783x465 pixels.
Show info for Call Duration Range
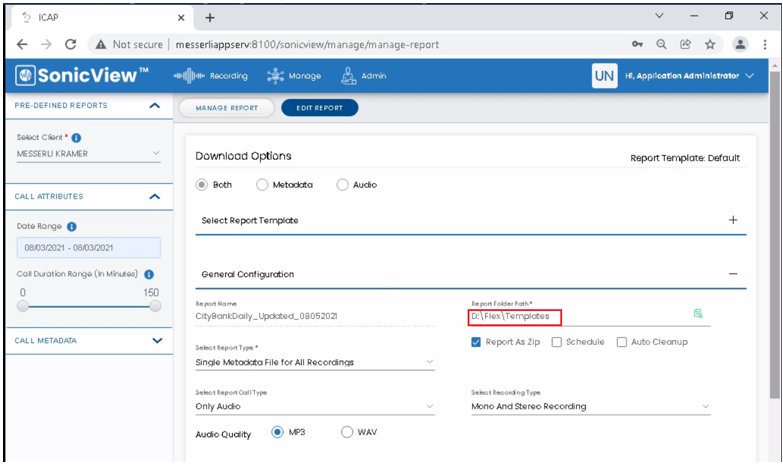[149, 274]
